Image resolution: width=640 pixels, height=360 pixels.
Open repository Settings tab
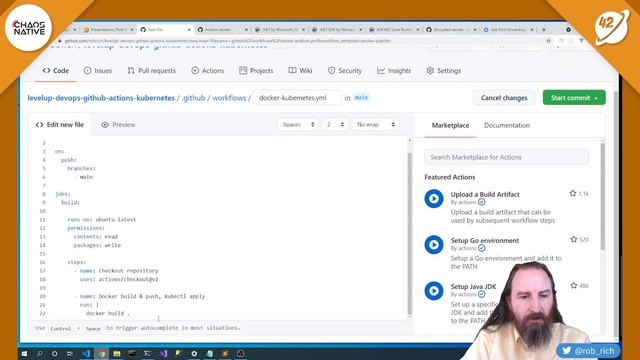click(443, 71)
